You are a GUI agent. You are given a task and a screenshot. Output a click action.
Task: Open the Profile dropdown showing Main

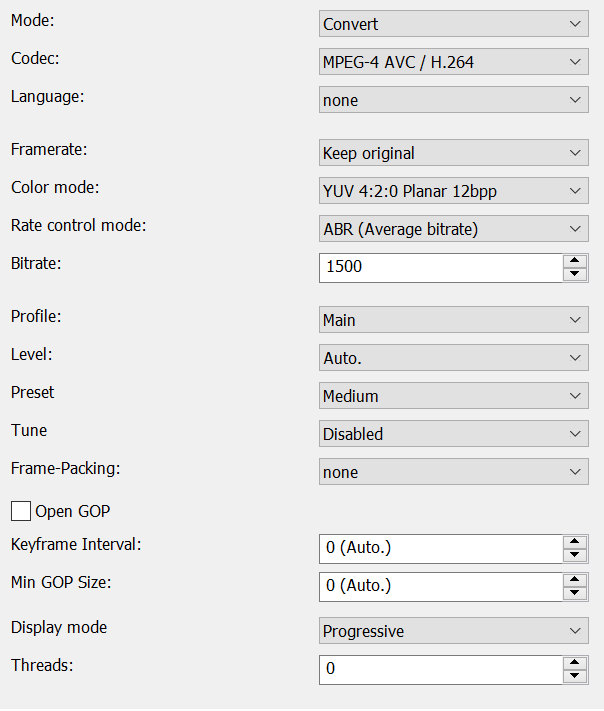point(453,320)
